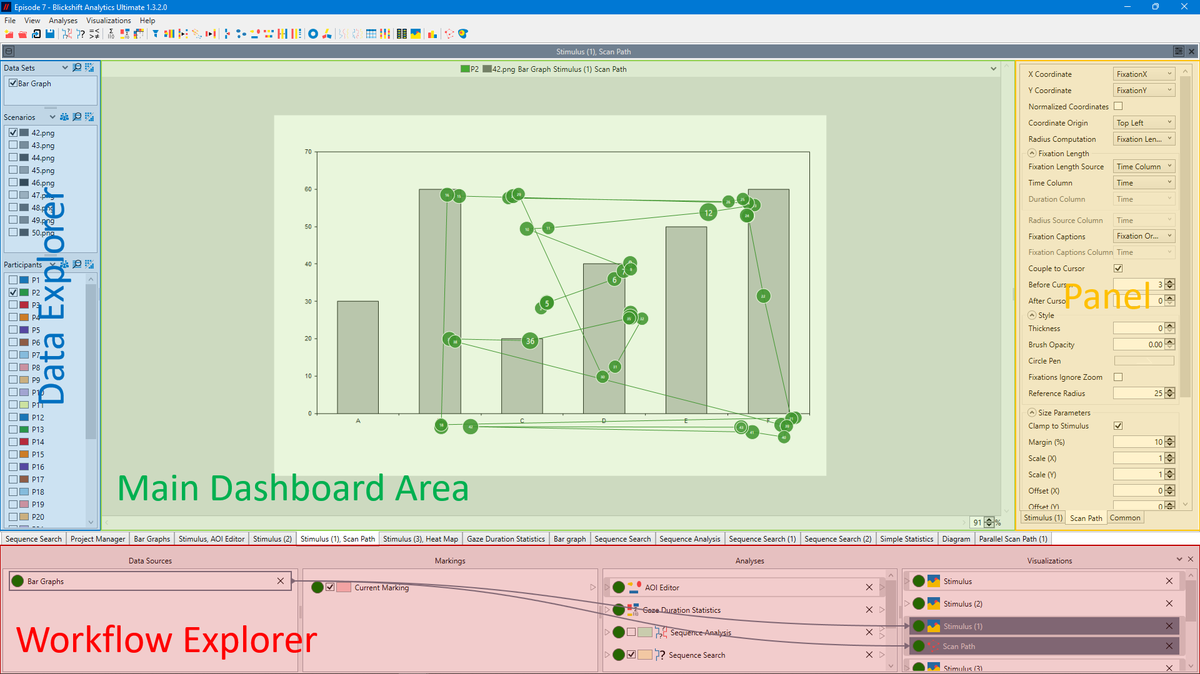
Task: Click the blue funnel filter toolbar icon
Action: tap(156, 34)
